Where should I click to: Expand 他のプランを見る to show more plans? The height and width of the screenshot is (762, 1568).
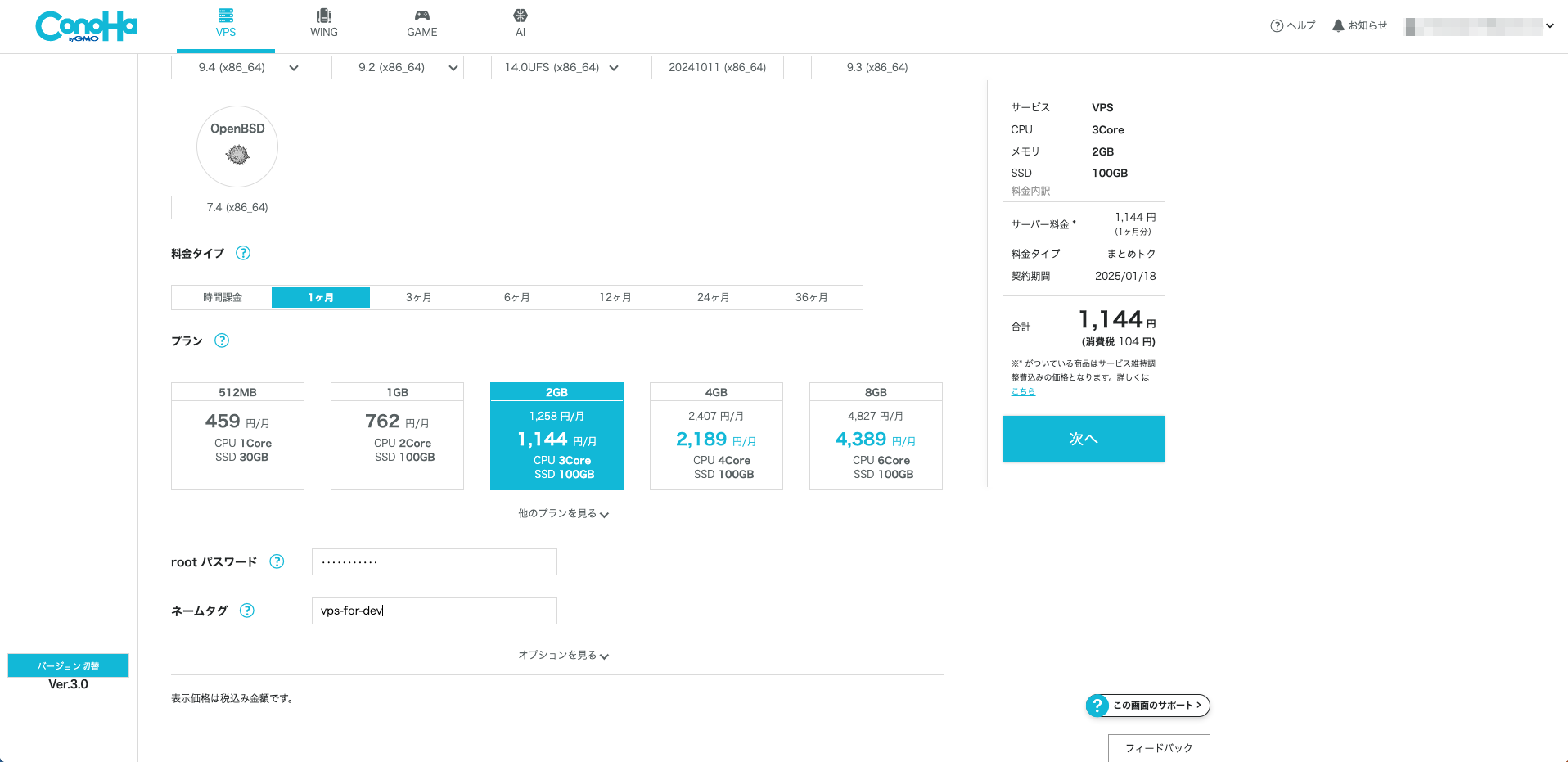click(x=562, y=513)
